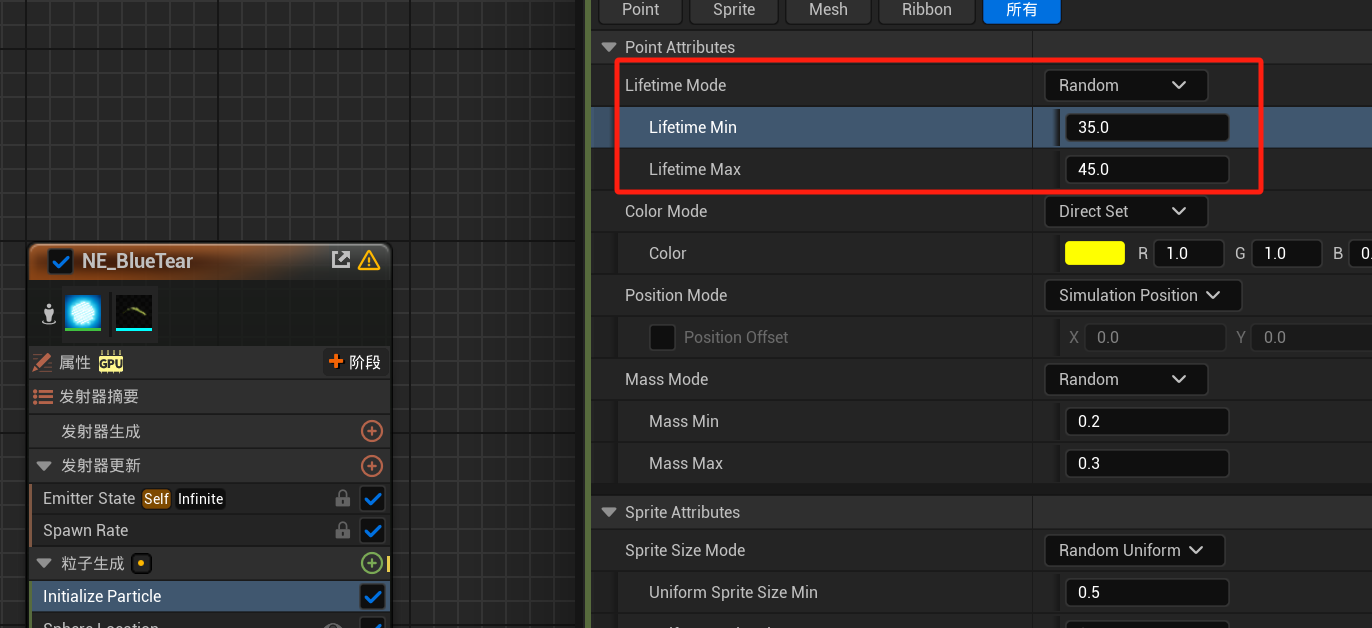Click the Lifetime Max value field
The height and width of the screenshot is (628, 1372).
(x=1147, y=170)
